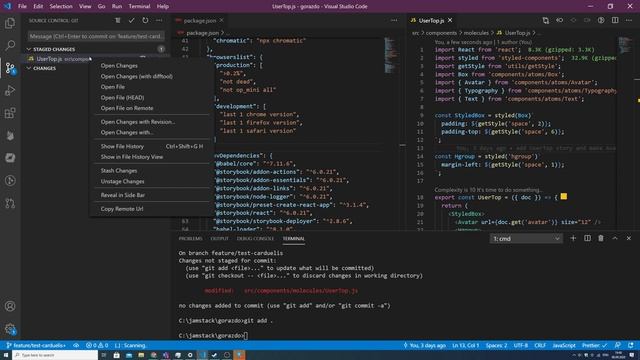Open the Run and Debug view

tap(10, 90)
